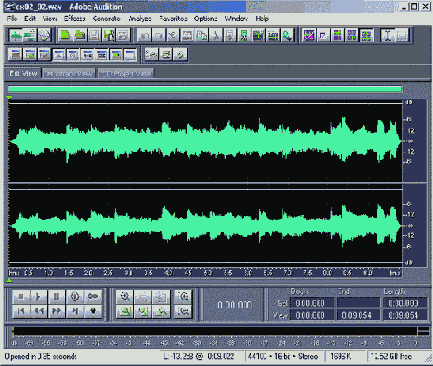
Task: Click the Pause transport button
Action: pos(57,297)
